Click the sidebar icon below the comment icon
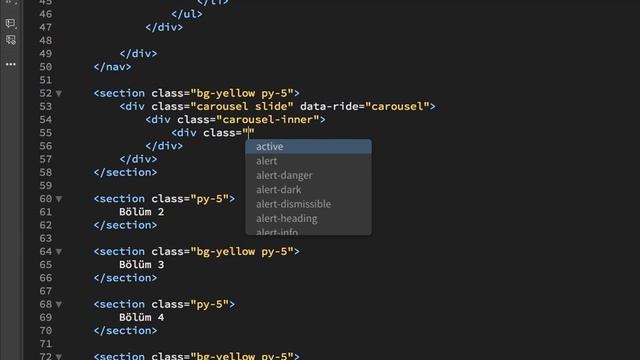 11,40
